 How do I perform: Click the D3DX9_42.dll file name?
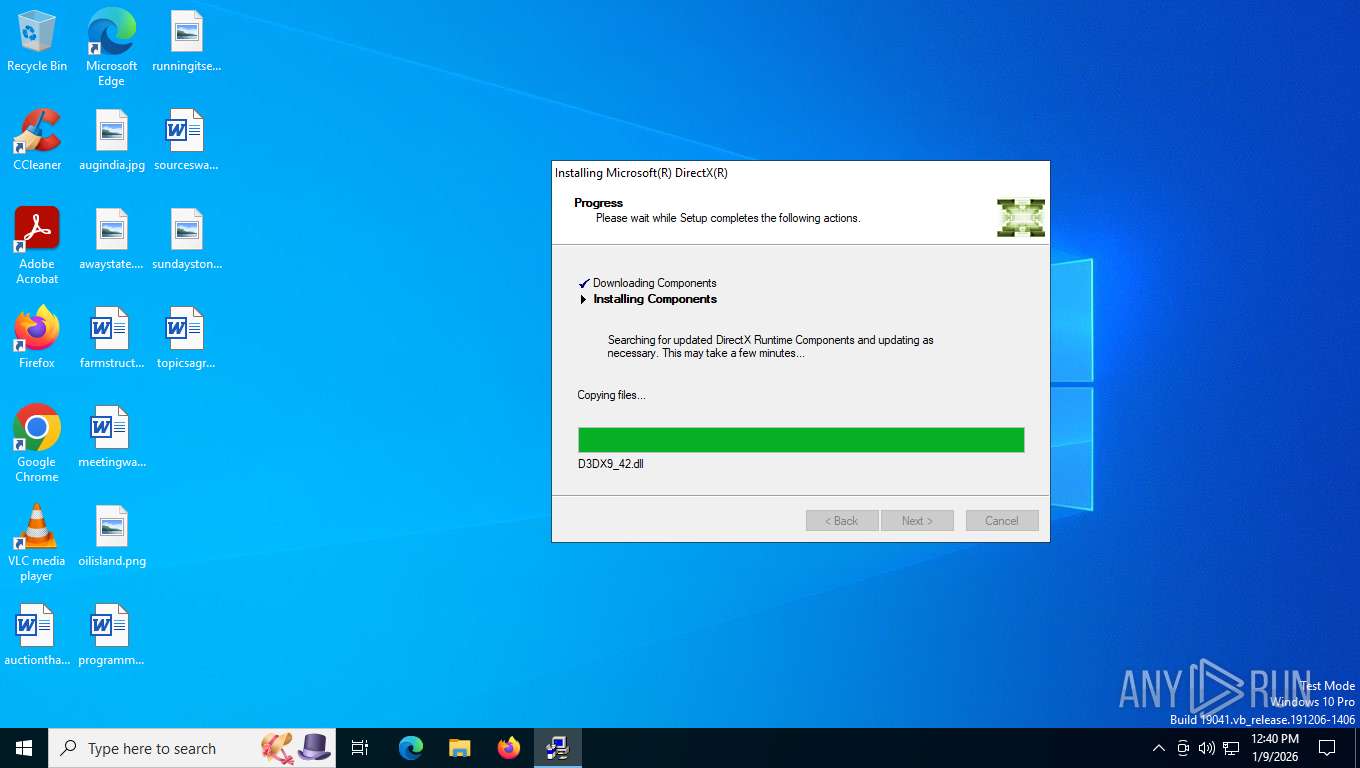[x=610, y=464]
